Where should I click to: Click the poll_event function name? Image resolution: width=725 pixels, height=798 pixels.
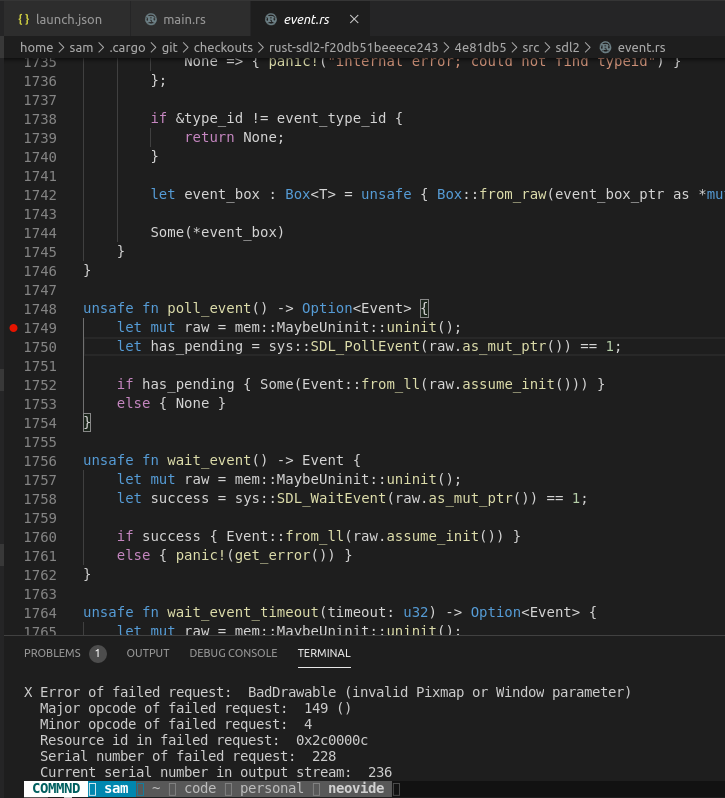(x=209, y=308)
